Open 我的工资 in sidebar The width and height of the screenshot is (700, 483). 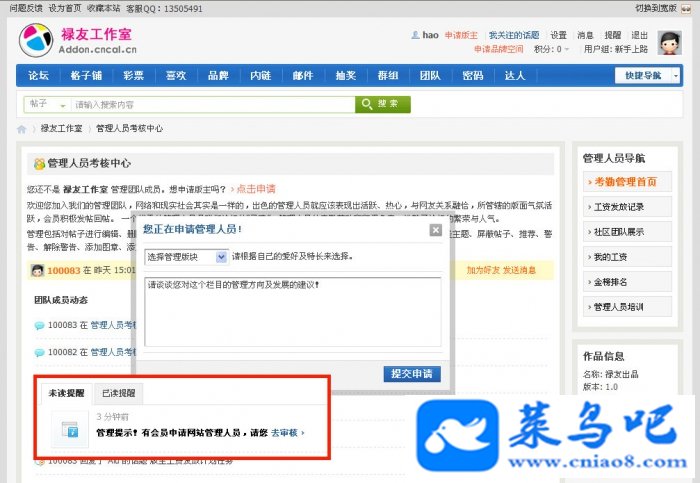point(627,257)
